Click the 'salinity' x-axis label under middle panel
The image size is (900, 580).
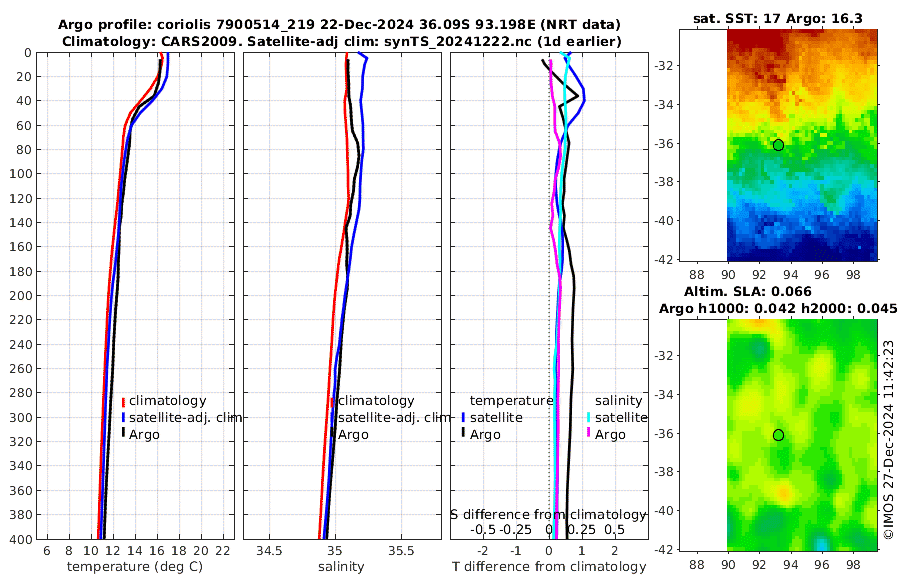pos(341,567)
